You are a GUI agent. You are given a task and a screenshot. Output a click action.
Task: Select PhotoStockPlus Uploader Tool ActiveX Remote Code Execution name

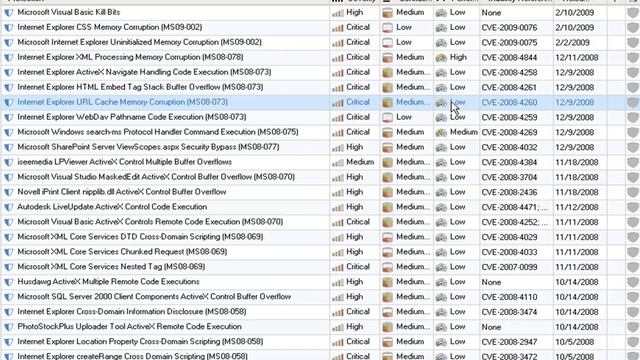[x=129, y=327]
